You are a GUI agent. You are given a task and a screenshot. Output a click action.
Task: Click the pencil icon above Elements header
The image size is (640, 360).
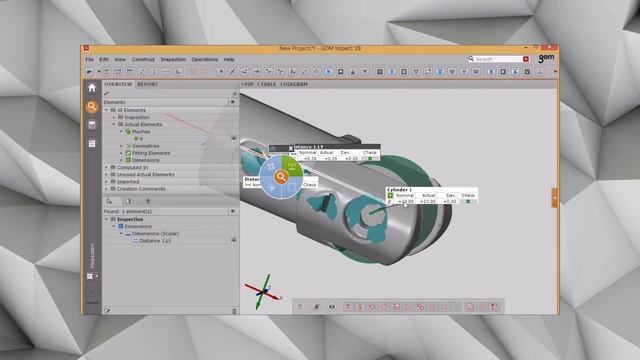tap(107, 94)
